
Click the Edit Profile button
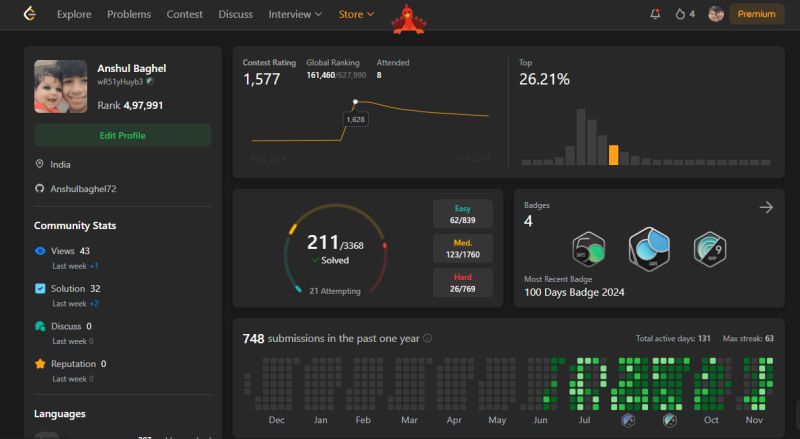pyautogui.click(x=122, y=135)
